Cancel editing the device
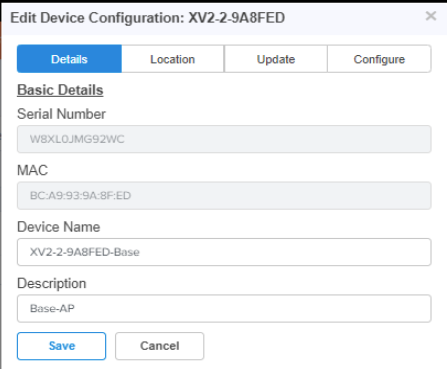Screen dimensions: 447x369 coord(160,346)
